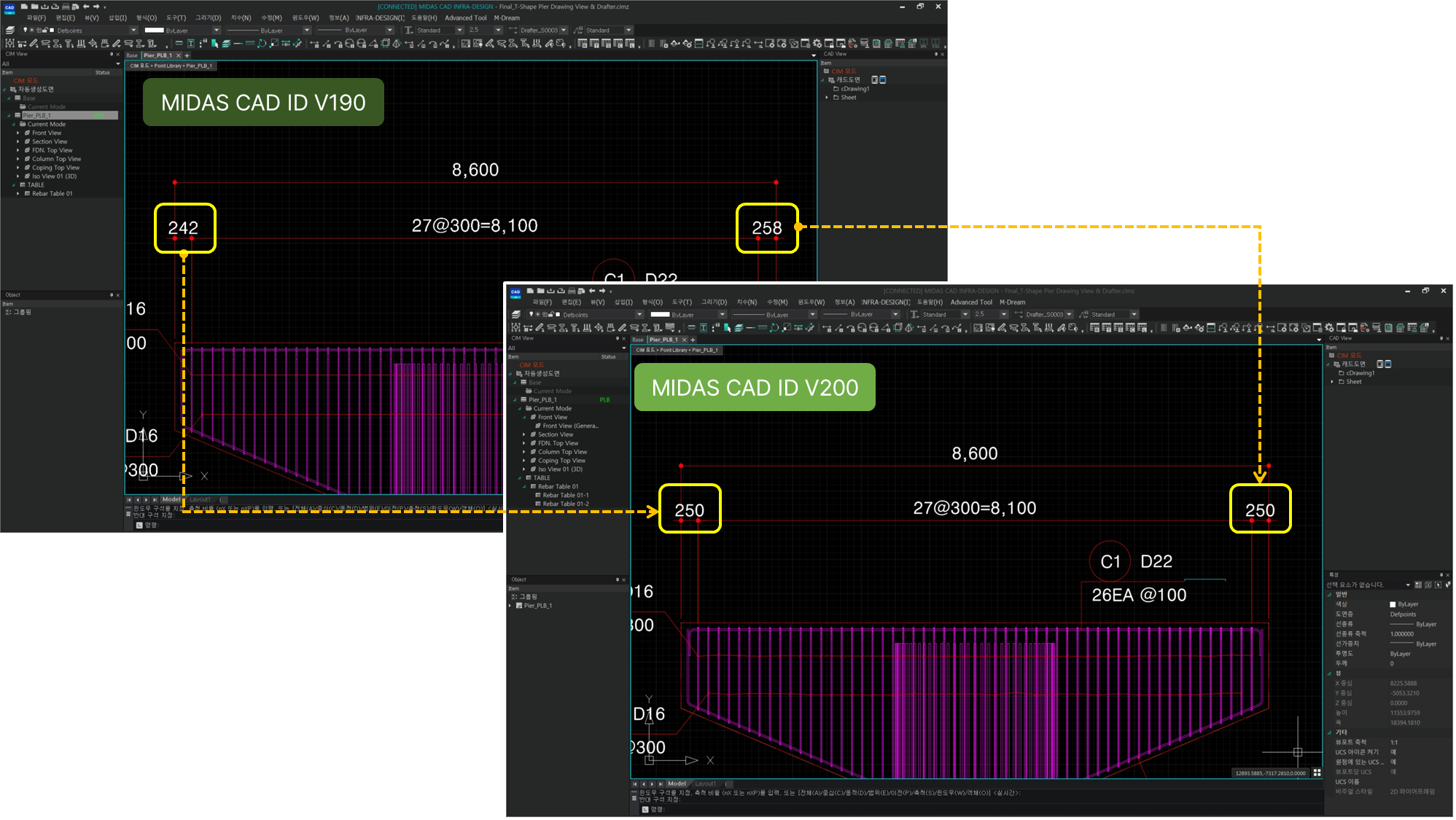The height and width of the screenshot is (820, 1456).
Task: Click the white color swatch in V190 color box
Action: point(154,31)
